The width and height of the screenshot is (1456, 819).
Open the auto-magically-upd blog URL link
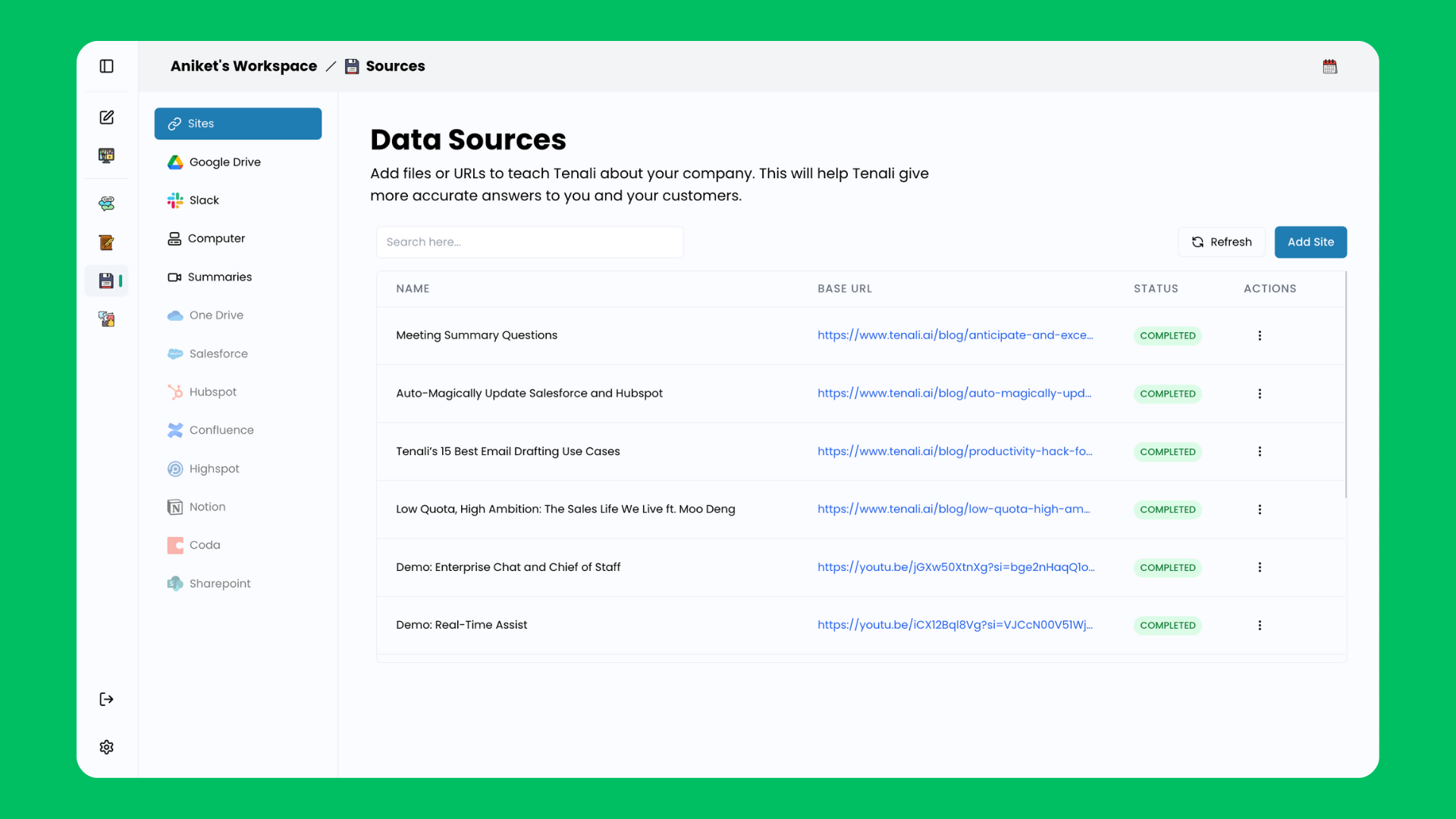[954, 393]
